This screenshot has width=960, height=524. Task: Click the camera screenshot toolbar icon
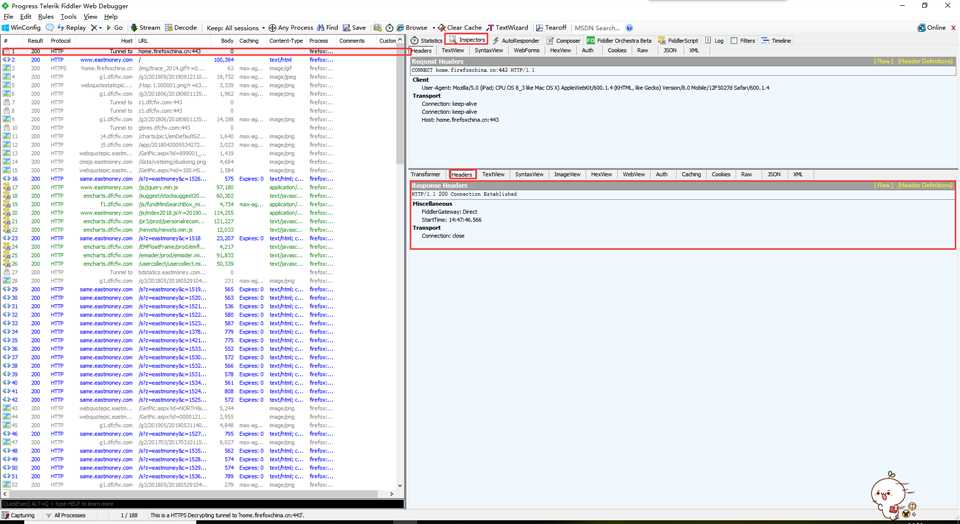click(x=378, y=28)
